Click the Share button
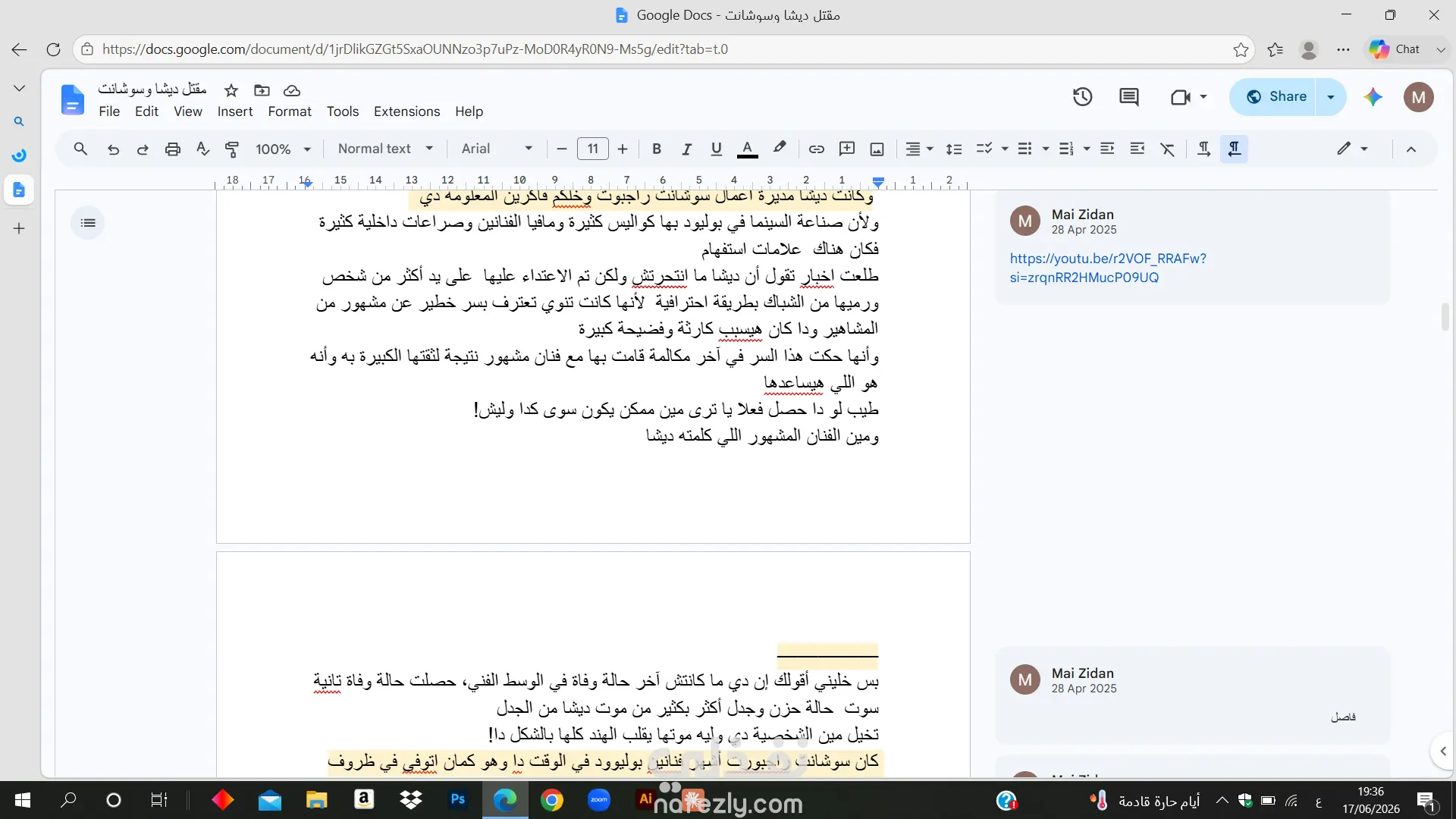Image resolution: width=1456 pixels, height=819 pixels. [x=1273, y=97]
